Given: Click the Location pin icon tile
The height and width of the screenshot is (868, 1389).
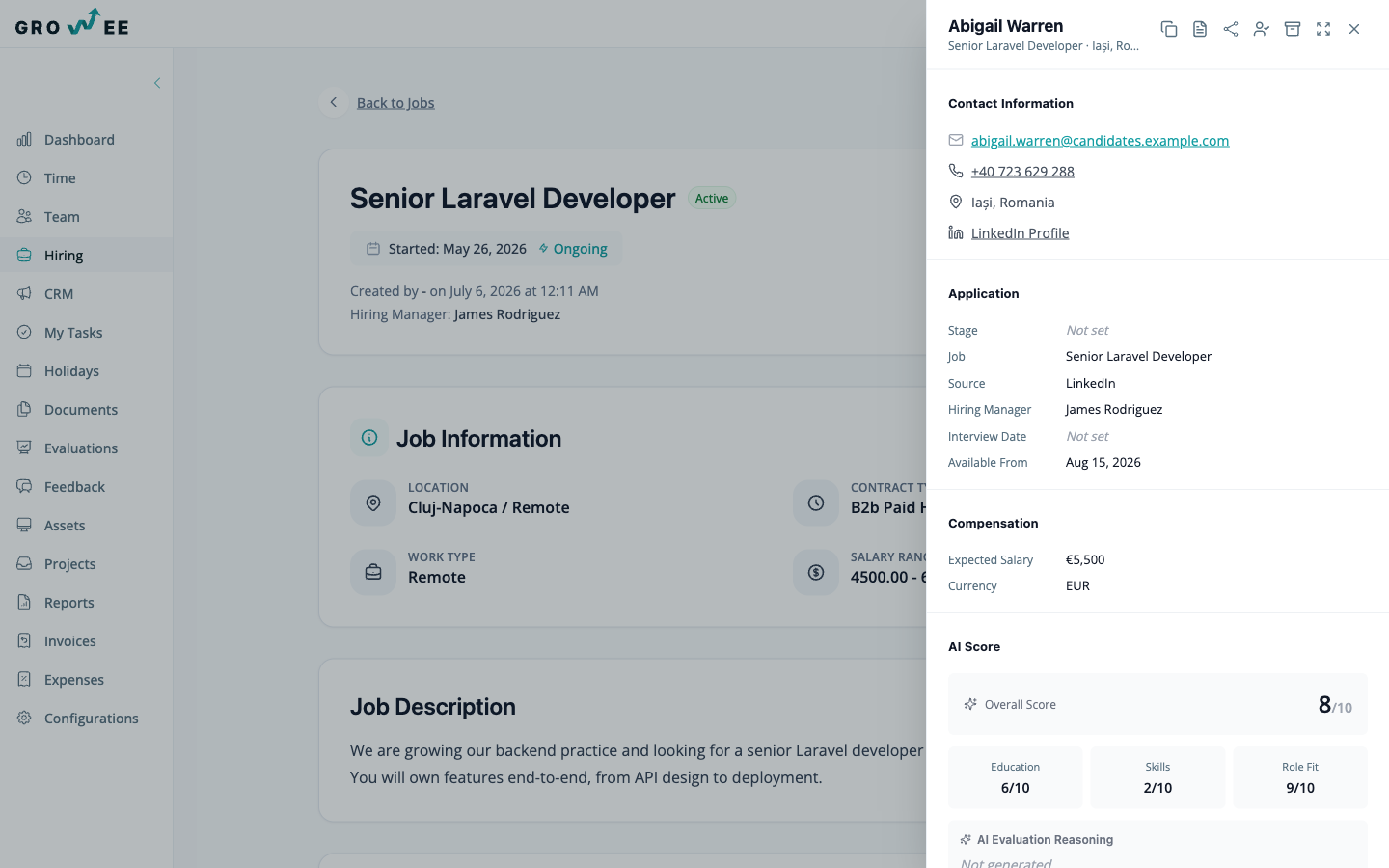Looking at the screenshot, I should (x=373, y=503).
